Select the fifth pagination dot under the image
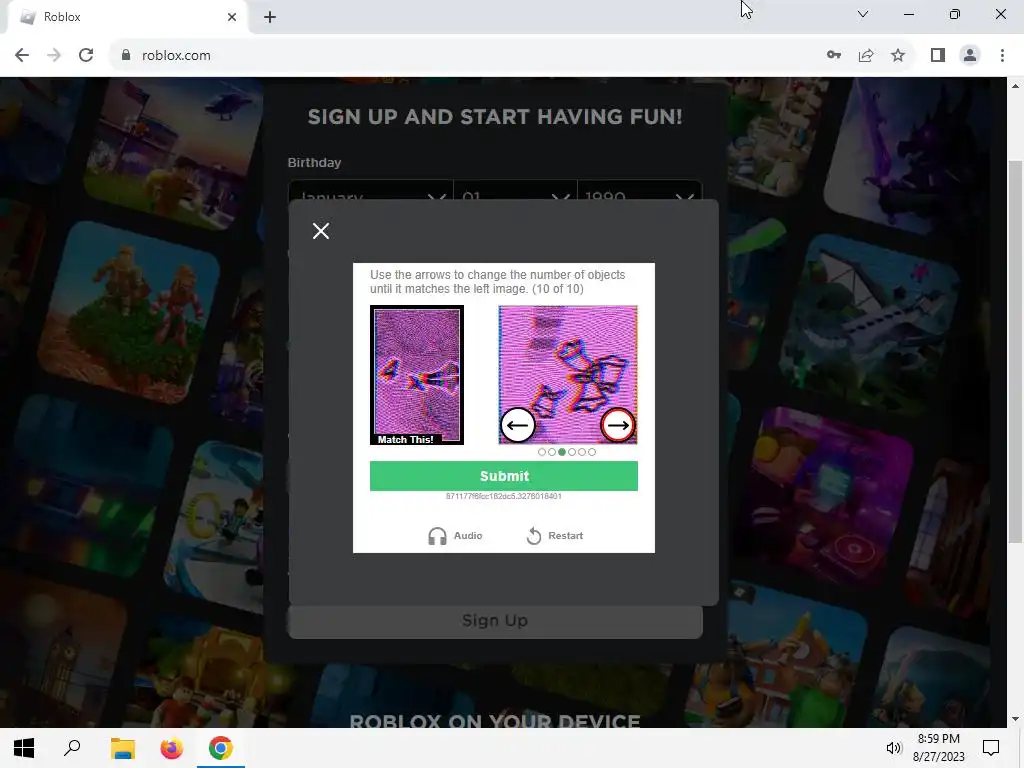Screen dimensions: 1024x768 pyautogui.click(x=582, y=452)
